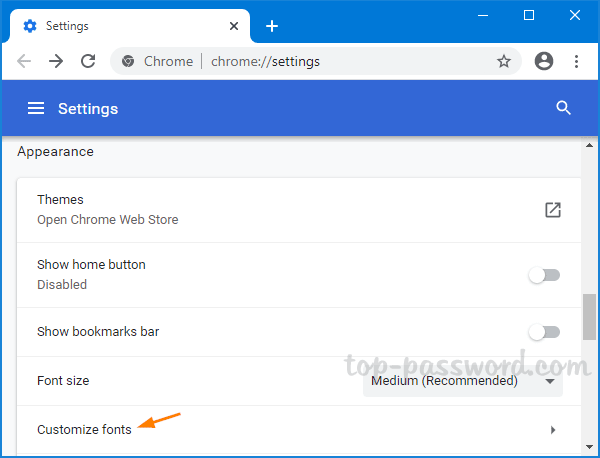Click the Font size label
This screenshot has height=458, width=600.
[63, 381]
